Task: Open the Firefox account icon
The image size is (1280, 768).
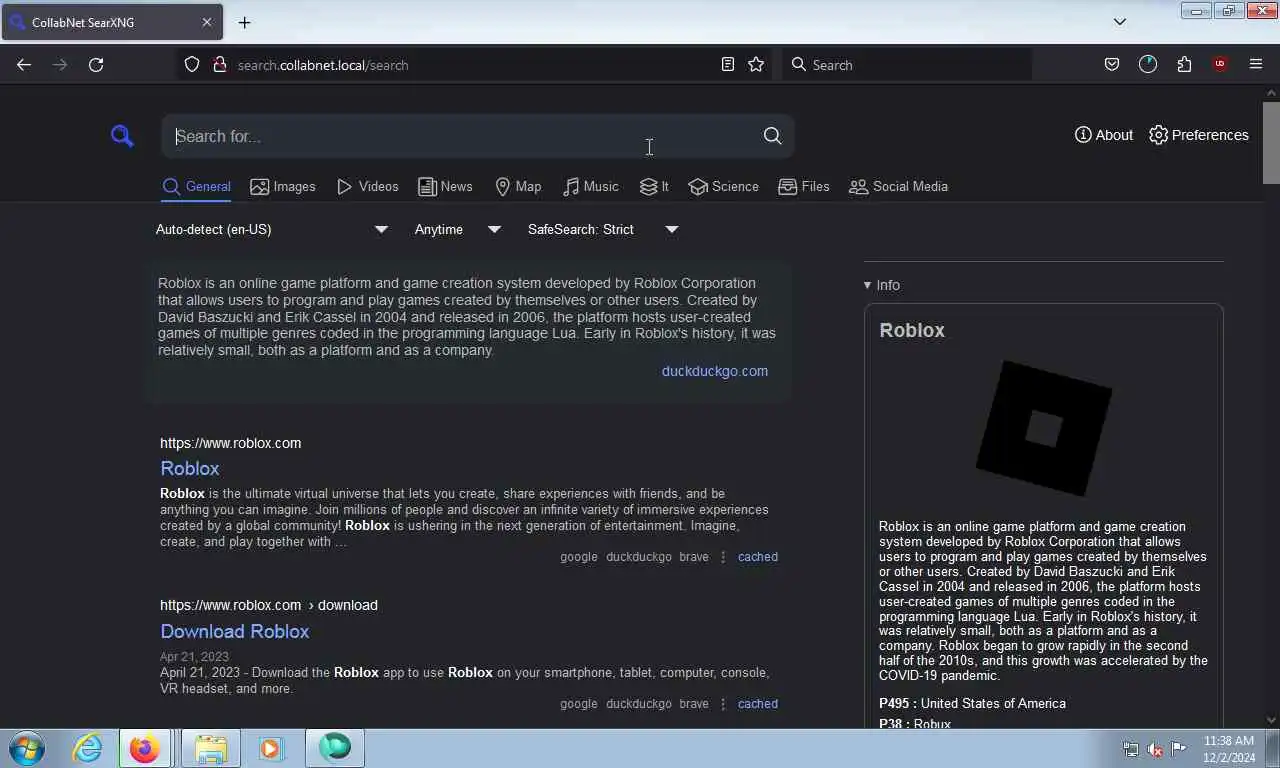Action: pos(1148,65)
